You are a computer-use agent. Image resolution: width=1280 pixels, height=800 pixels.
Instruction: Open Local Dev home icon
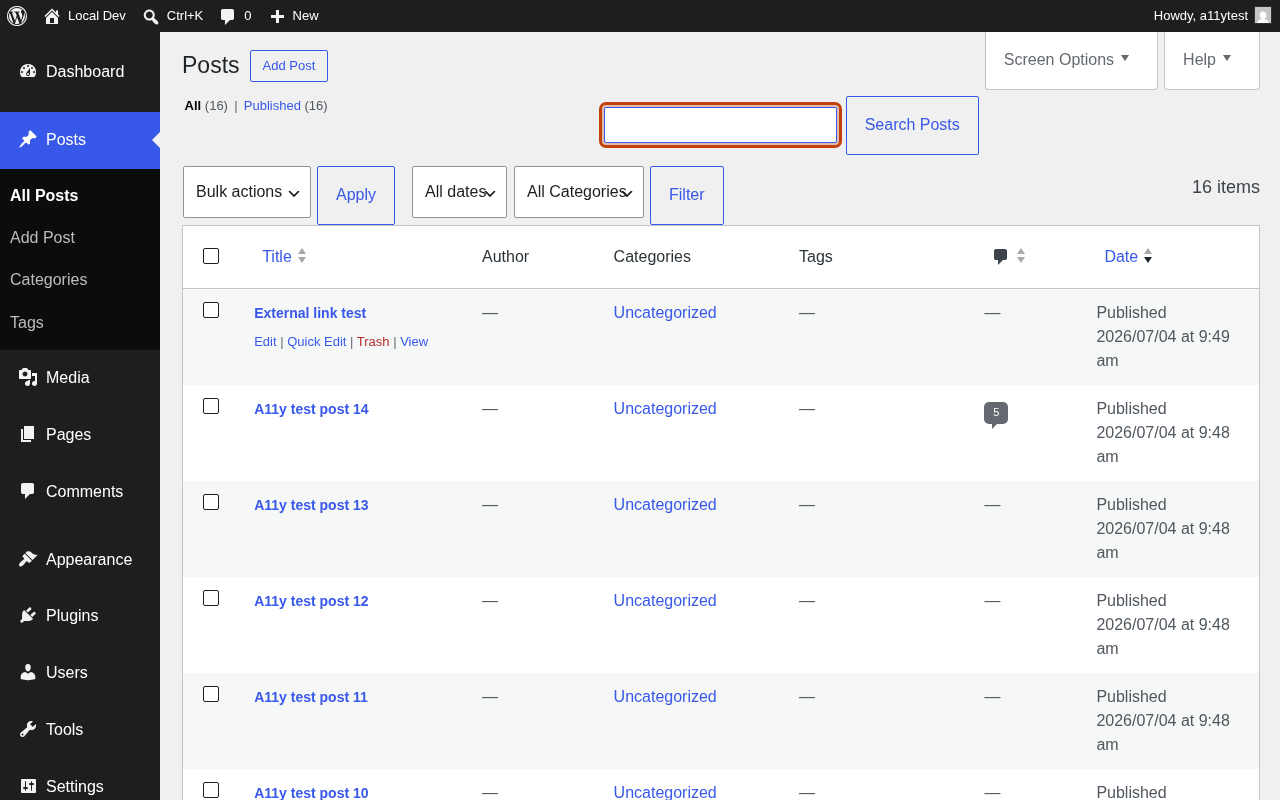52,16
